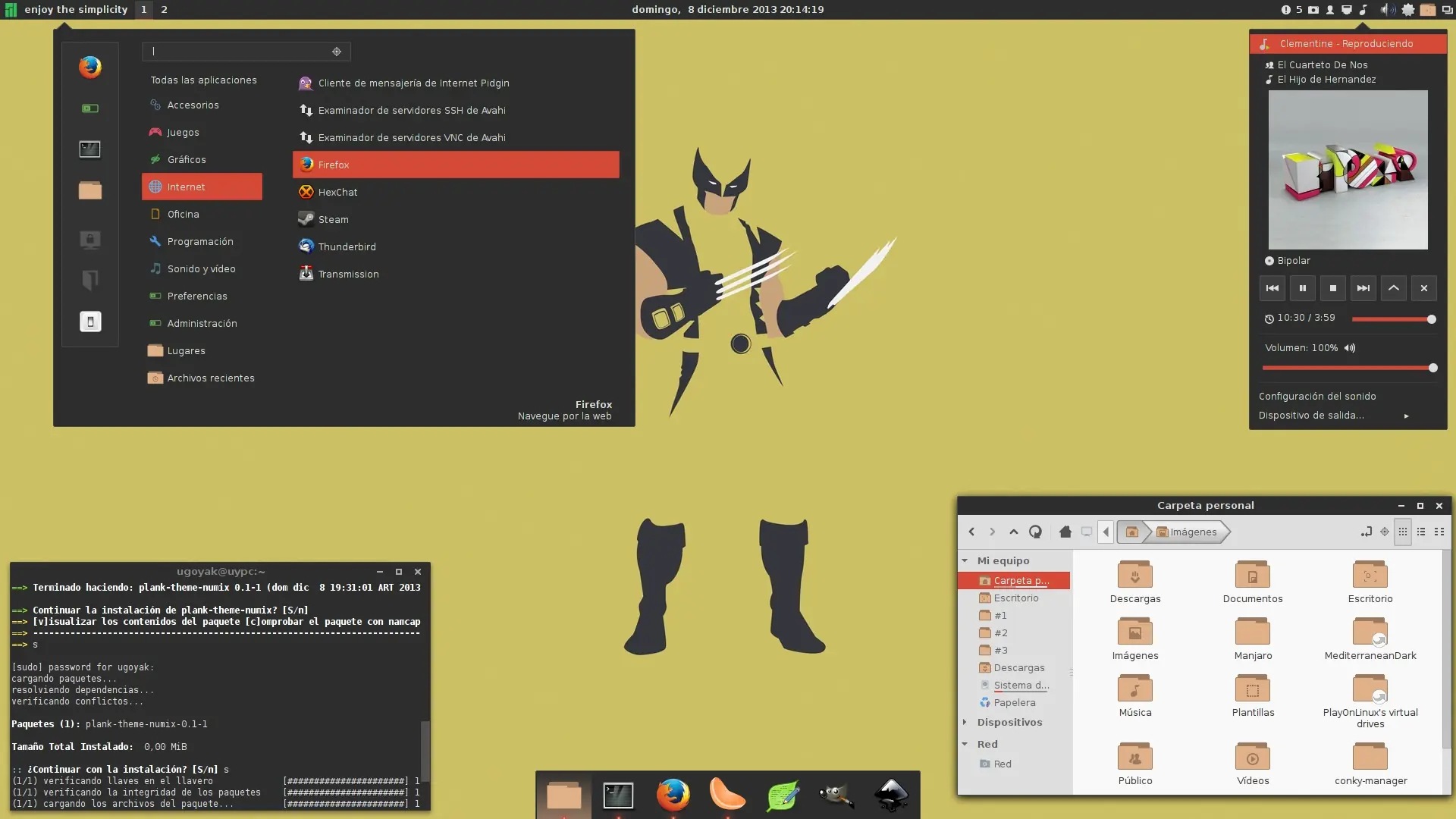The width and height of the screenshot is (1456, 819).
Task: Open Configuración del sonido in Clementine
Action: pos(1317,396)
